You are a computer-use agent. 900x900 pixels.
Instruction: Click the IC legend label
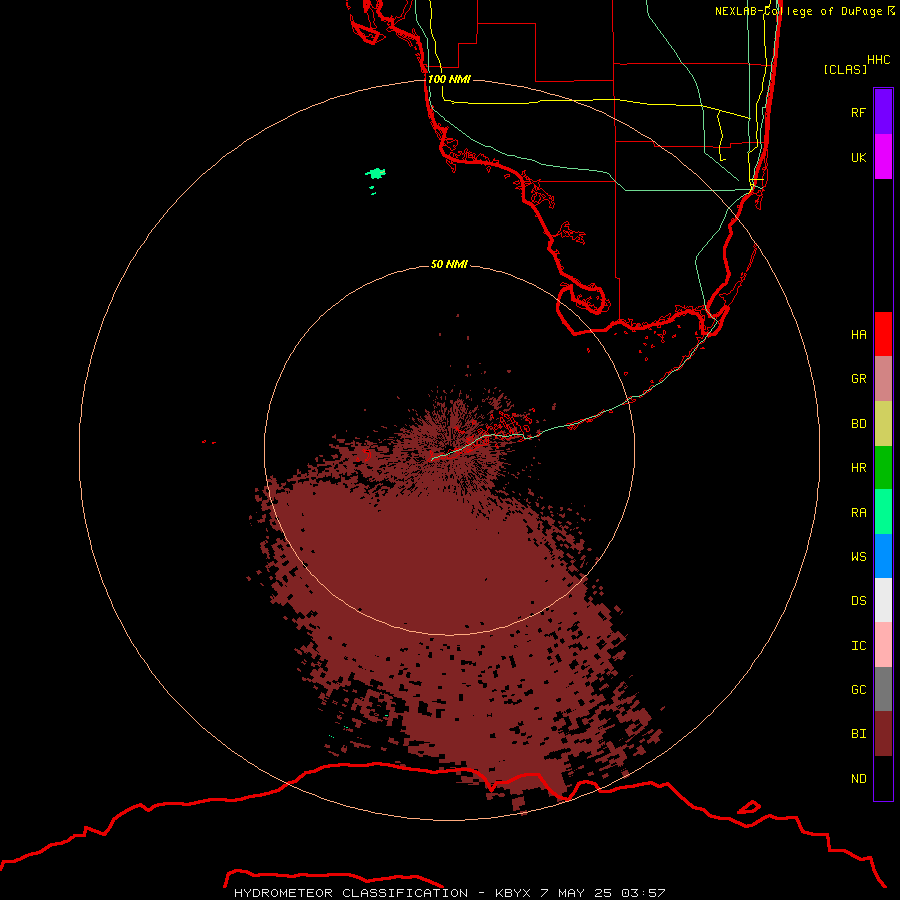(x=858, y=646)
